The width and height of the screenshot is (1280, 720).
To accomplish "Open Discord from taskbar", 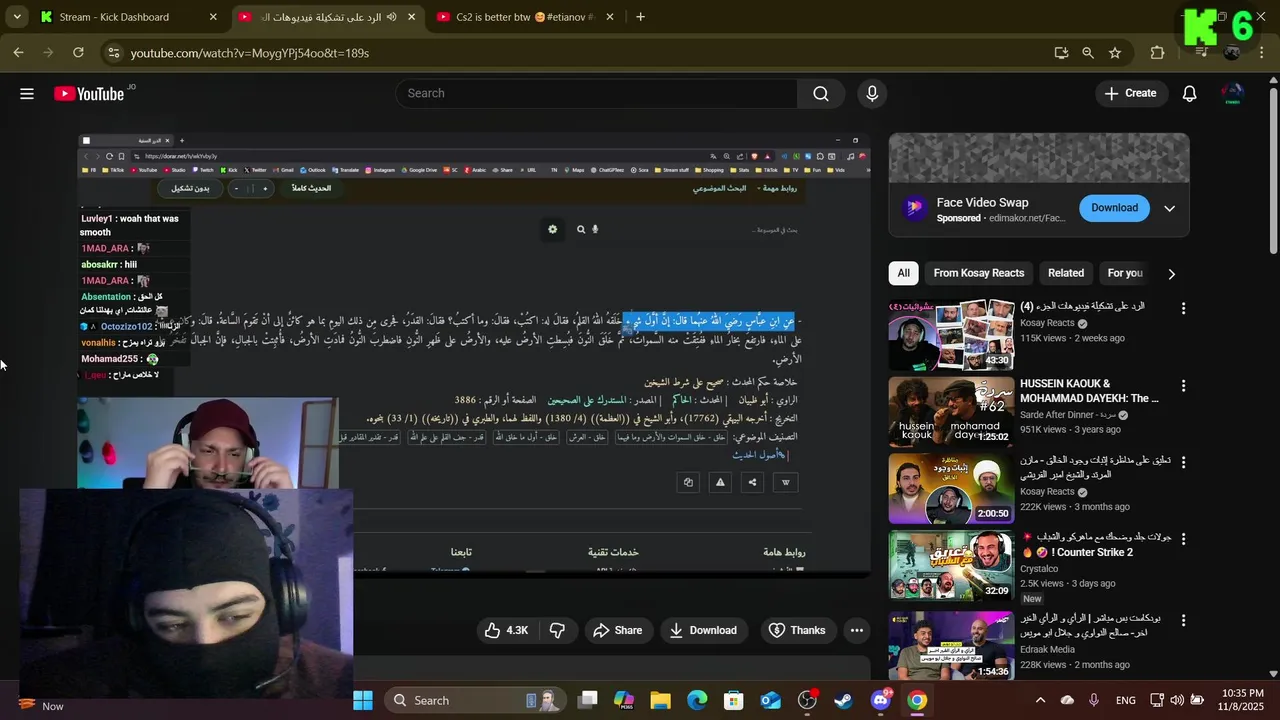I will [x=880, y=700].
